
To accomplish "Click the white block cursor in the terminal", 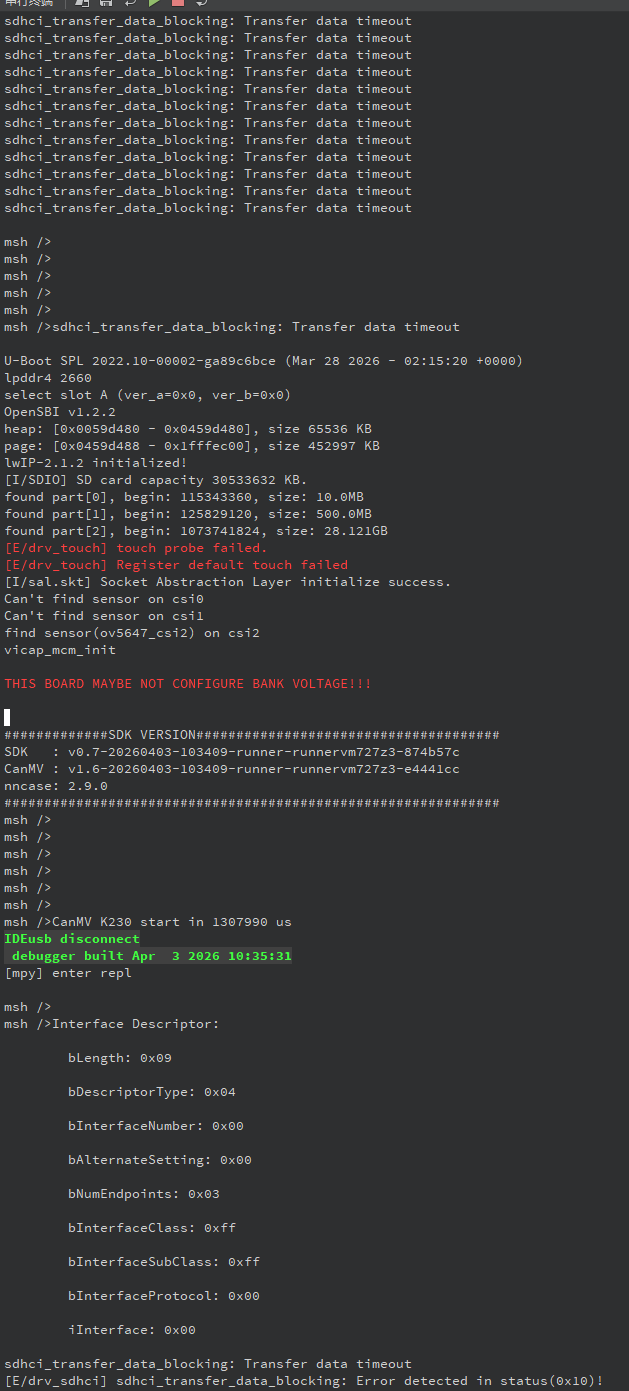I will tap(7, 717).
